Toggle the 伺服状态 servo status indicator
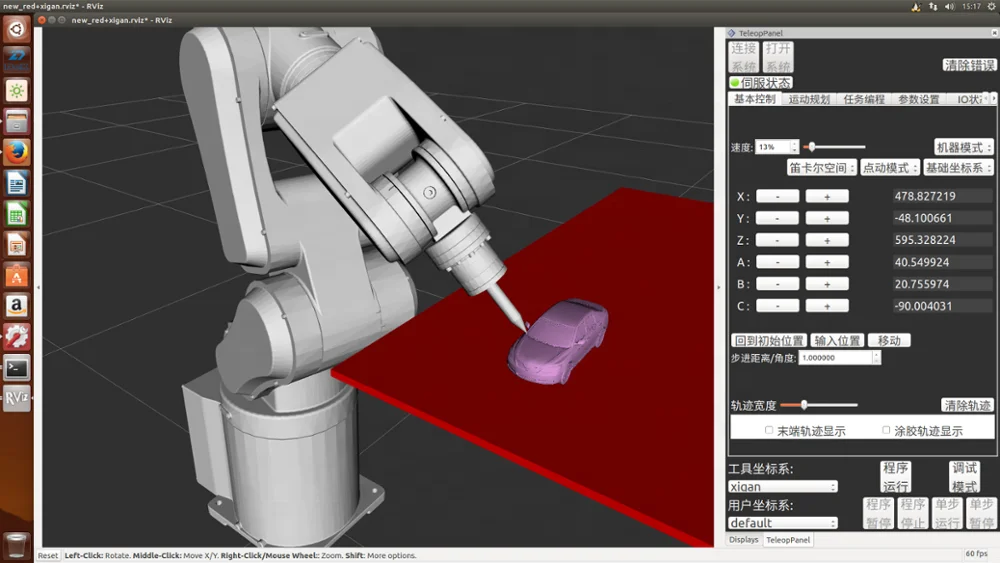The width and height of the screenshot is (1000, 563). pyautogui.click(x=760, y=83)
